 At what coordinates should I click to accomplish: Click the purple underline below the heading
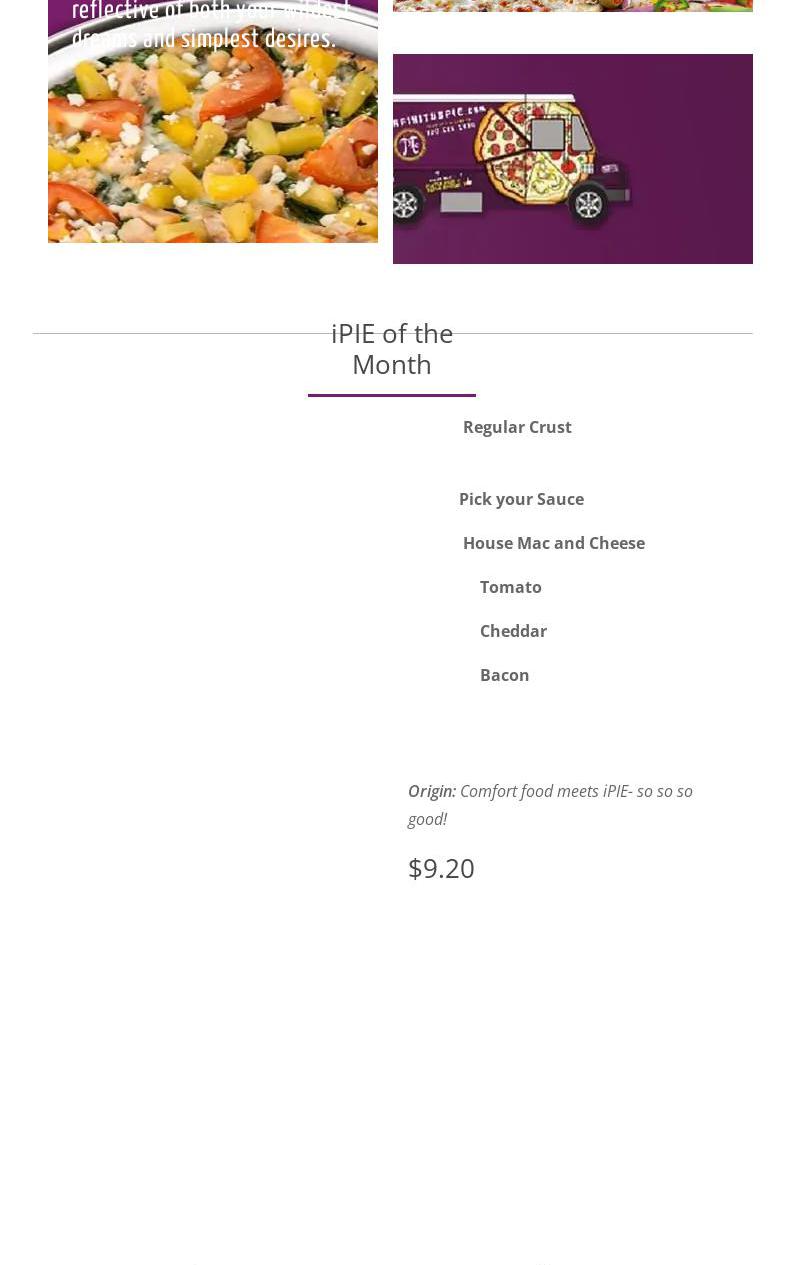pos(392,395)
